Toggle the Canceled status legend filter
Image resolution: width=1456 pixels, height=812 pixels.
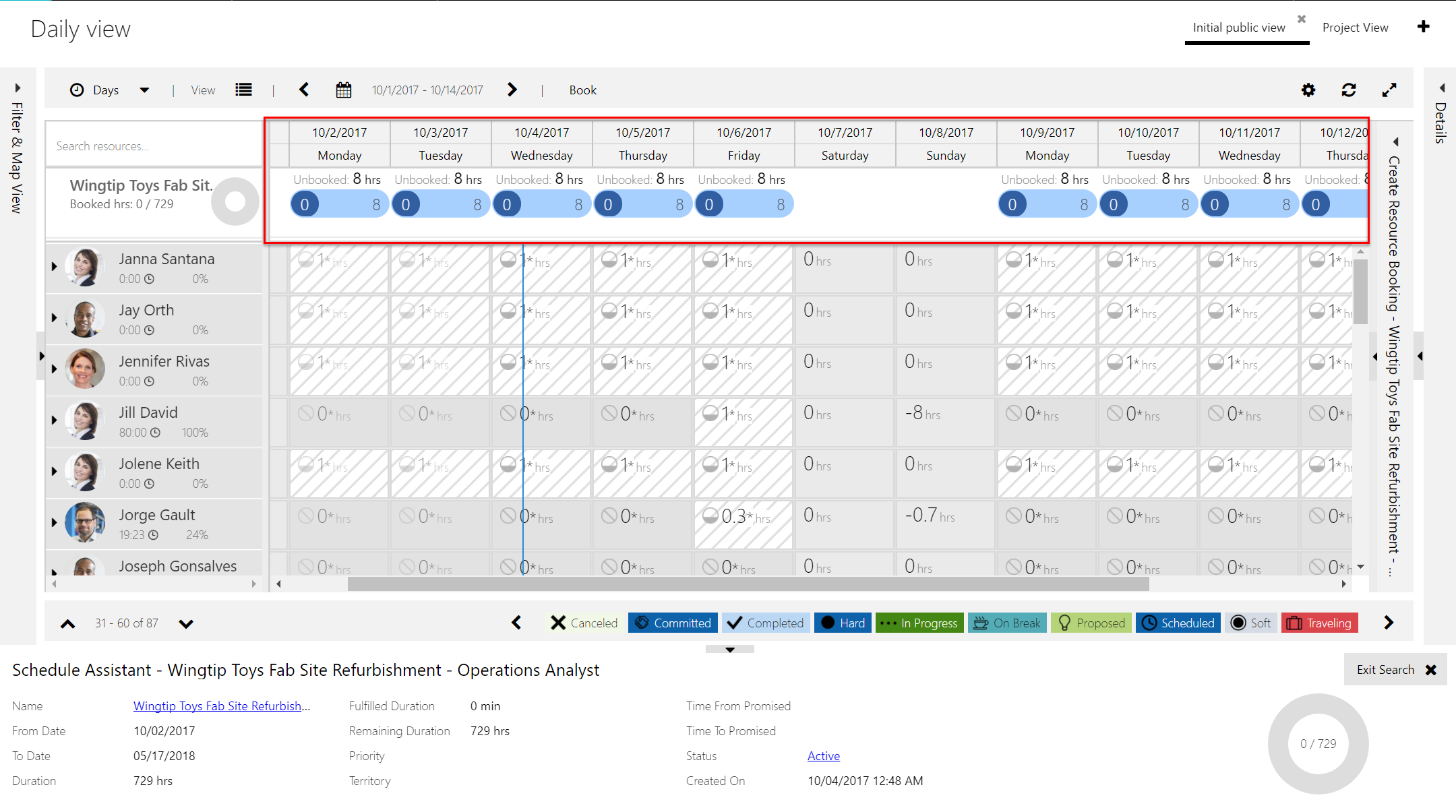584,623
